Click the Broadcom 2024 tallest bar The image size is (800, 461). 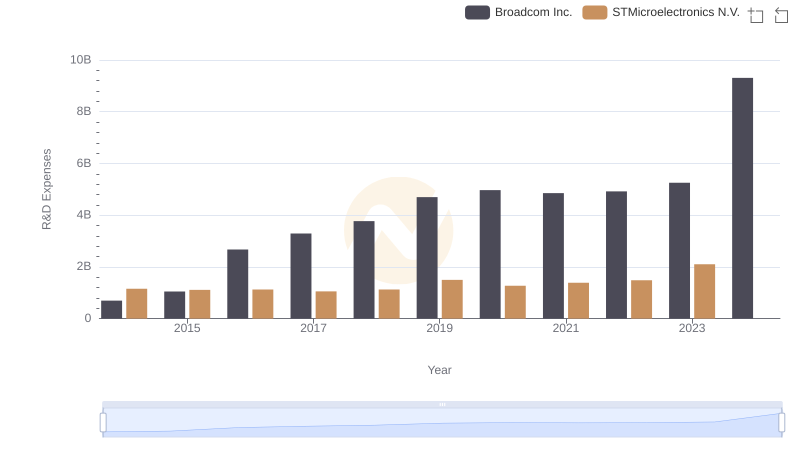point(742,198)
